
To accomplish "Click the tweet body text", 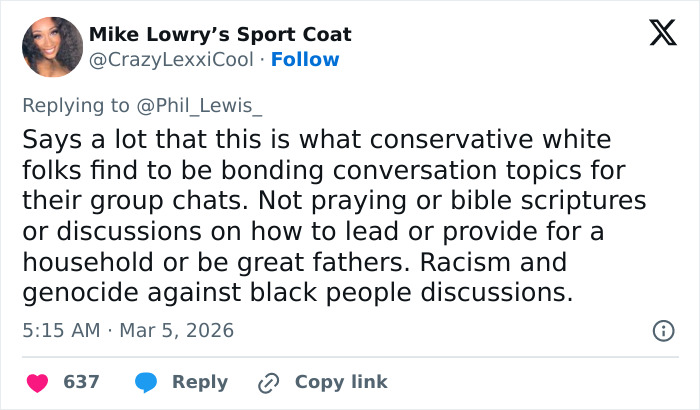I will (330, 216).
